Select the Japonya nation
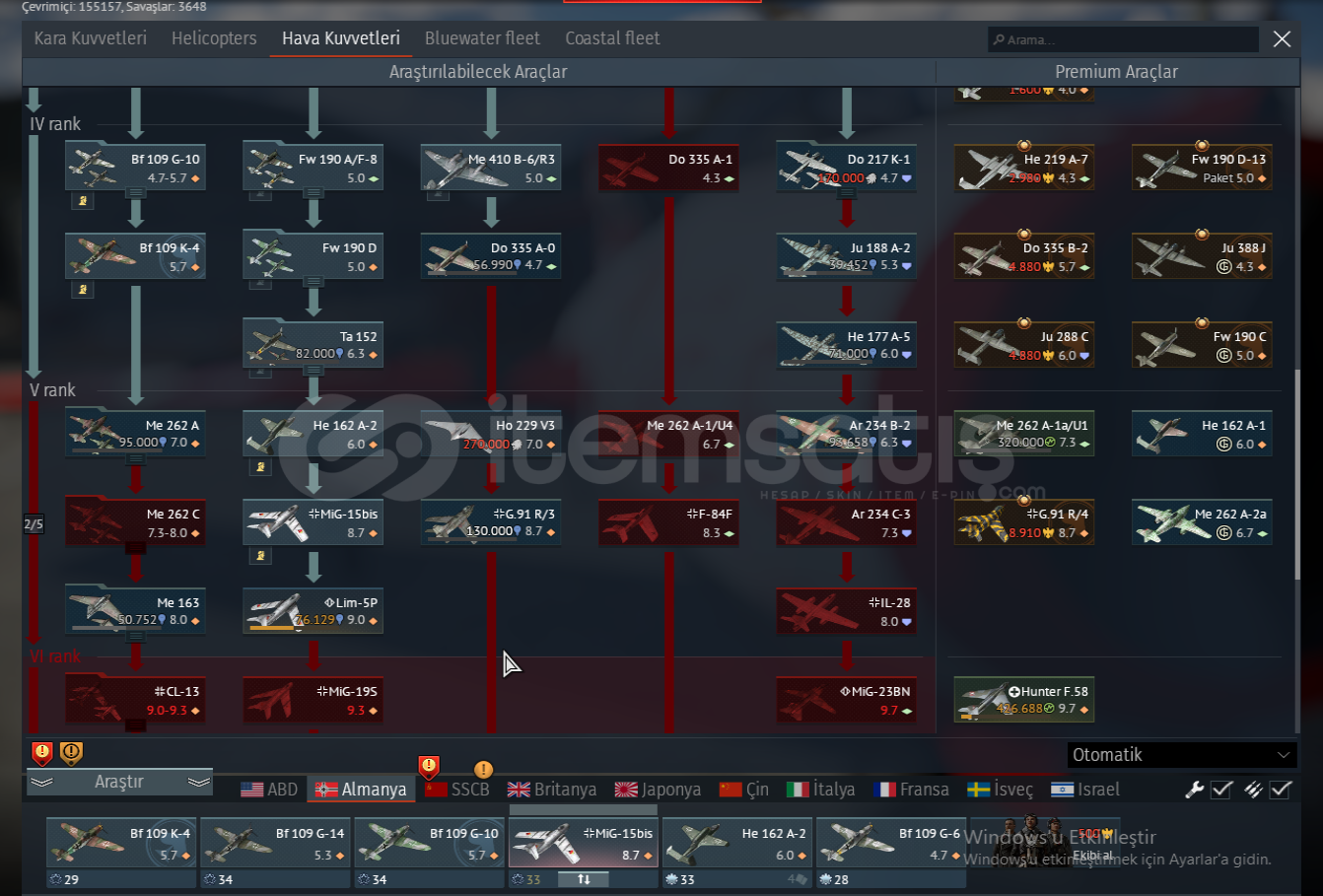The width and height of the screenshot is (1323, 896). 658,790
